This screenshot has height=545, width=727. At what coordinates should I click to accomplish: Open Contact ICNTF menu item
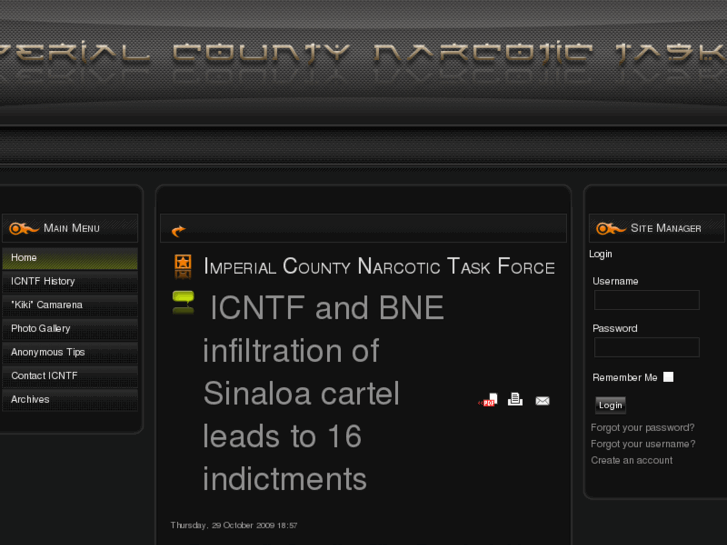(x=70, y=376)
